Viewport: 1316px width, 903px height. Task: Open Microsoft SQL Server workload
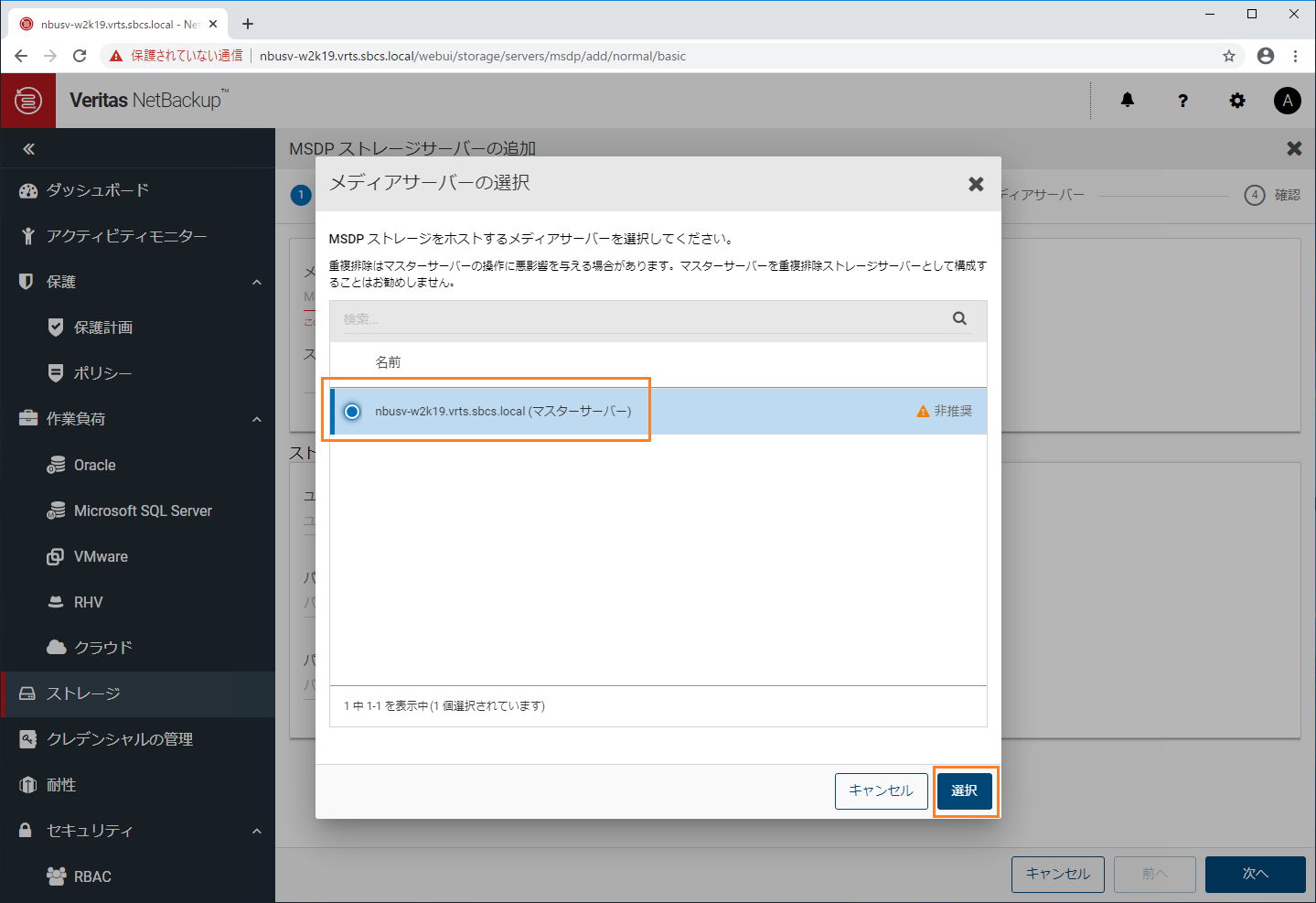[x=143, y=511]
